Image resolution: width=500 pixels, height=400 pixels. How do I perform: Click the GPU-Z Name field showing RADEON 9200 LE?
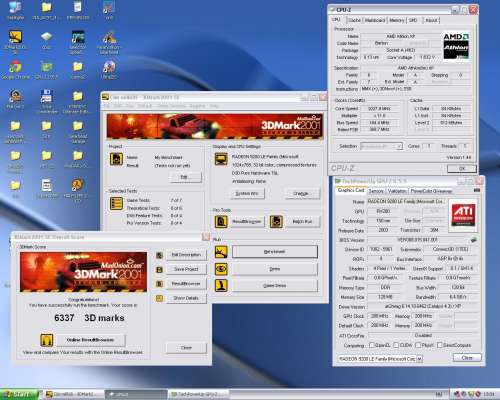[406, 201]
